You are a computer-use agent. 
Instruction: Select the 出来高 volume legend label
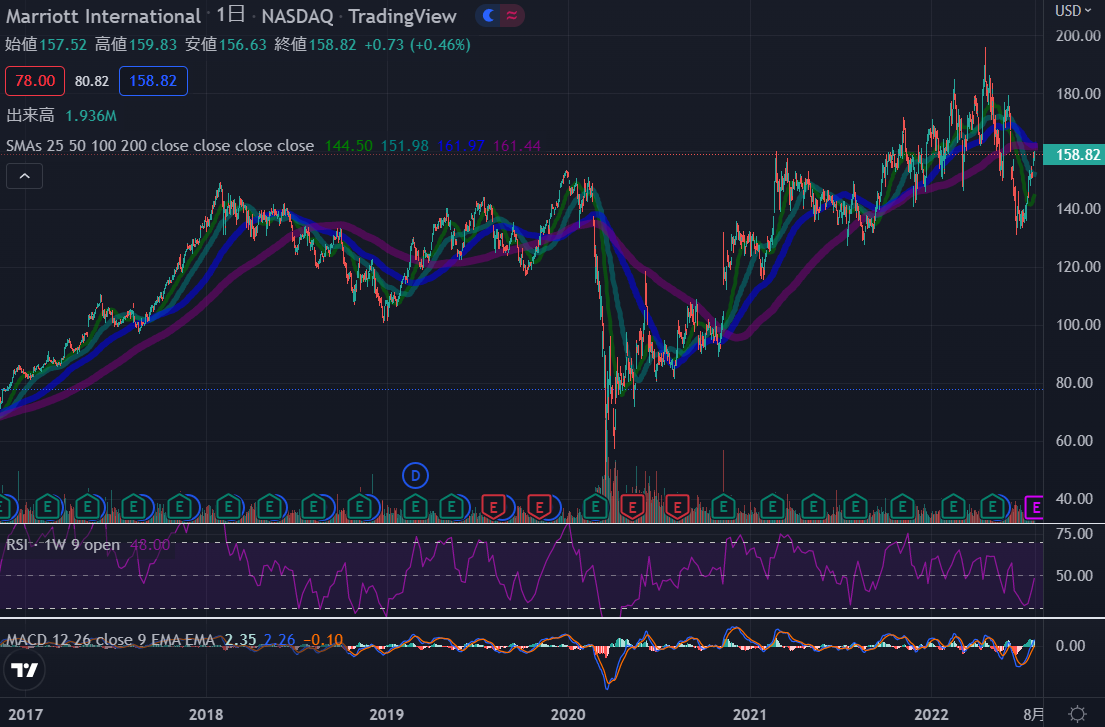coord(30,116)
